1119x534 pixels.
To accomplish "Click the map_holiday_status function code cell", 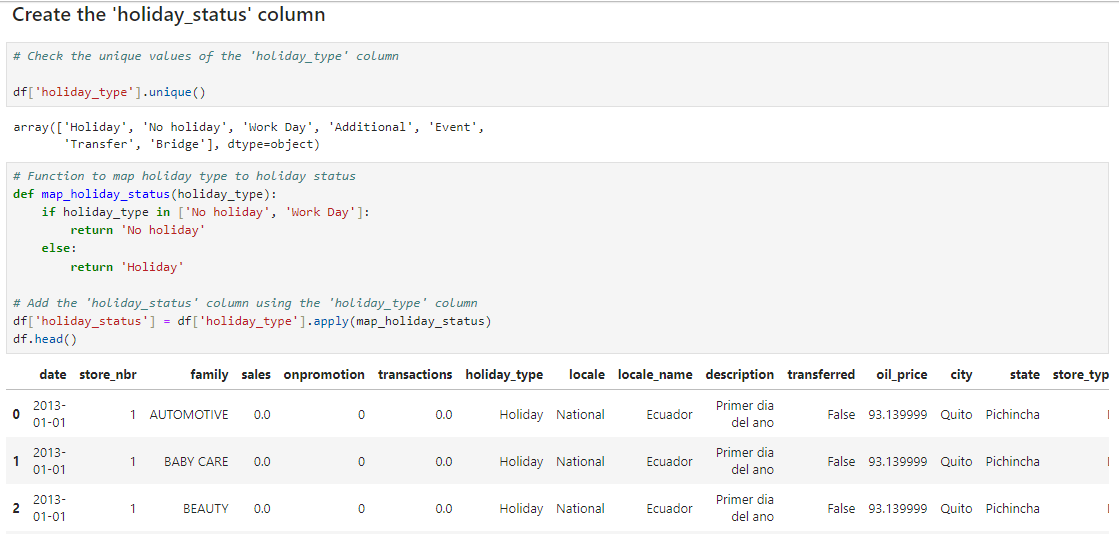I will (557, 258).
